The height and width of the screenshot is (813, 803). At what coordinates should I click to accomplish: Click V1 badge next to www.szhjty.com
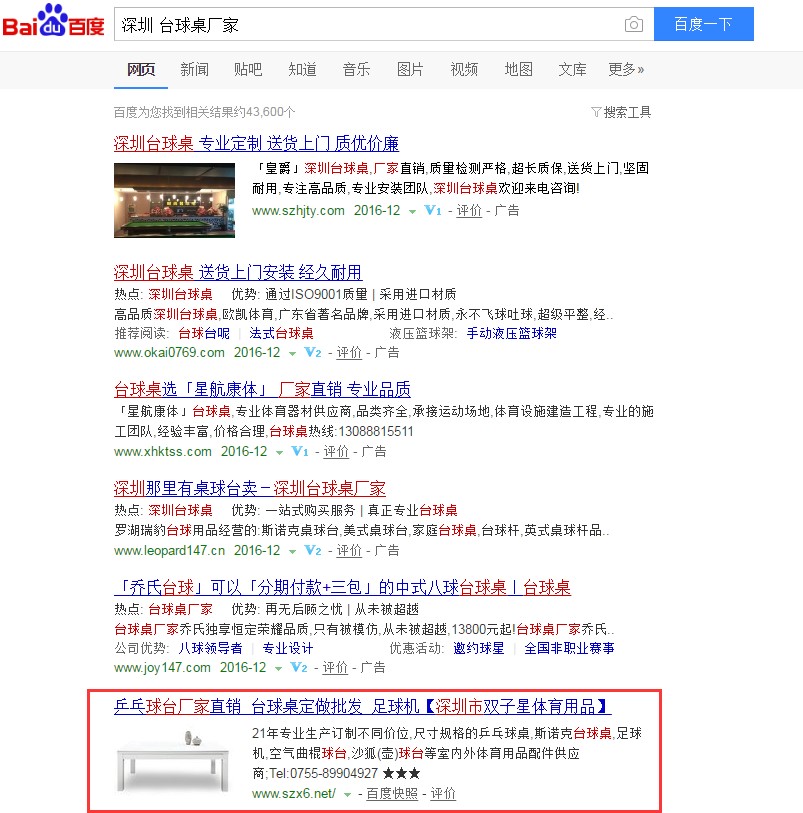point(433,210)
